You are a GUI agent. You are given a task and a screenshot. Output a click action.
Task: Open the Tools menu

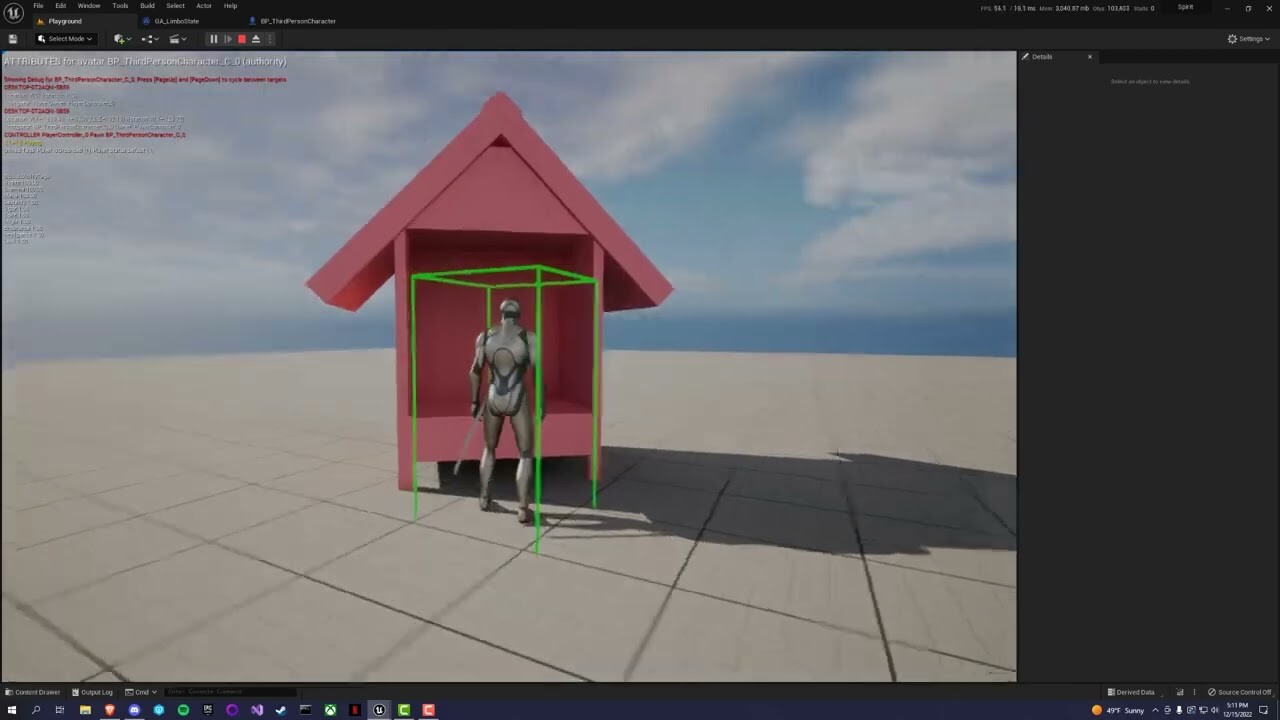tap(120, 6)
